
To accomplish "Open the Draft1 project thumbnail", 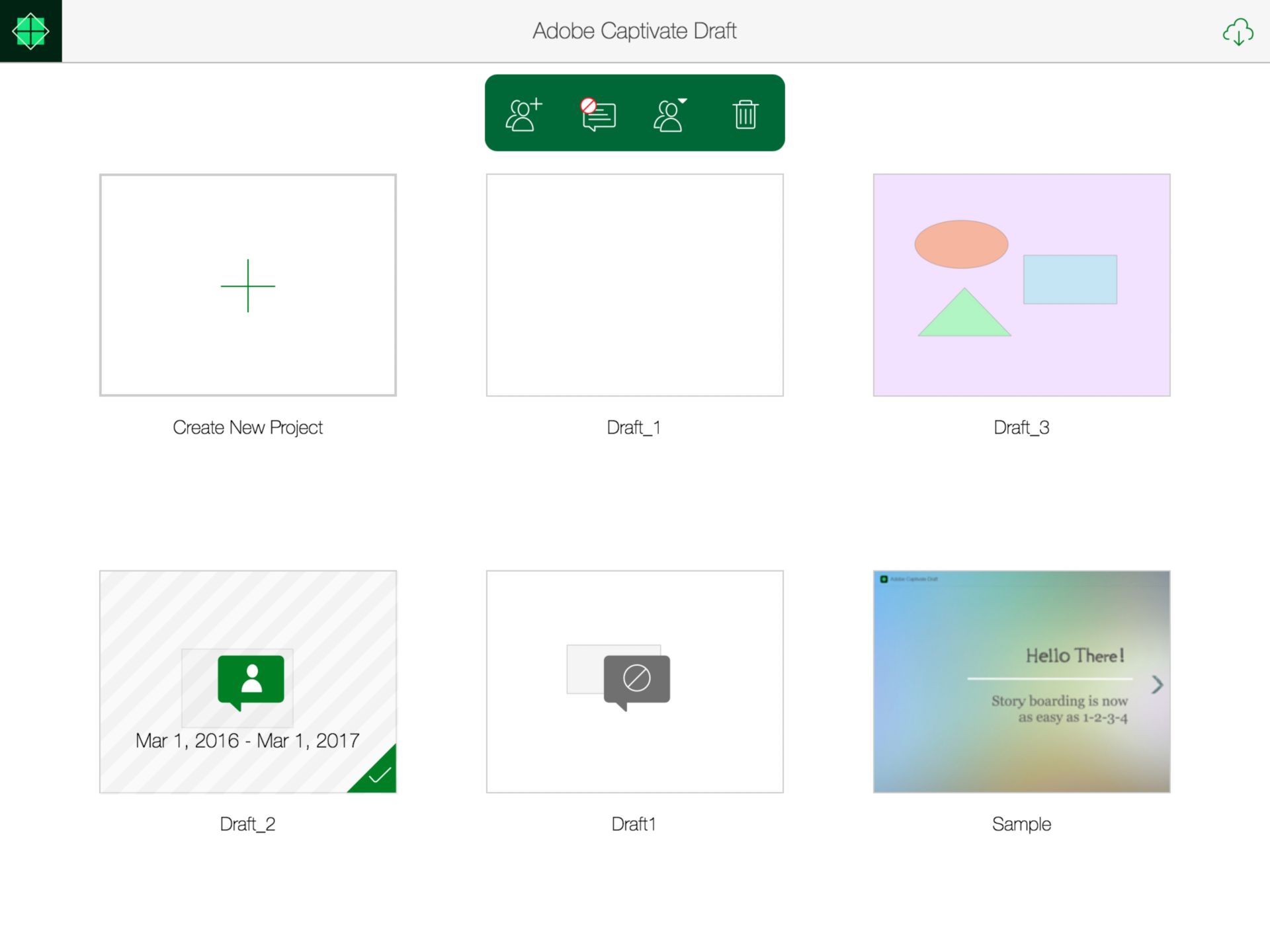I will pyautogui.click(x=635, y=682).
